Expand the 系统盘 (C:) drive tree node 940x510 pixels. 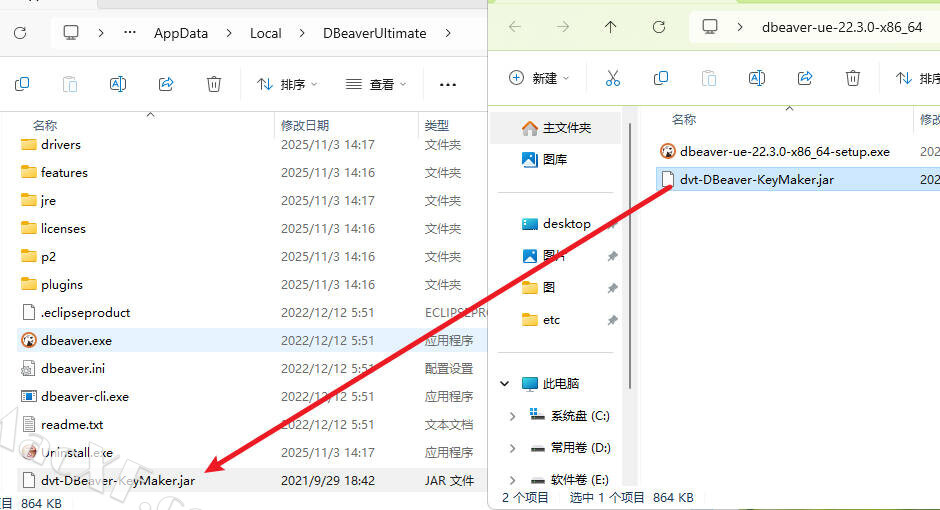coord(513,416)
